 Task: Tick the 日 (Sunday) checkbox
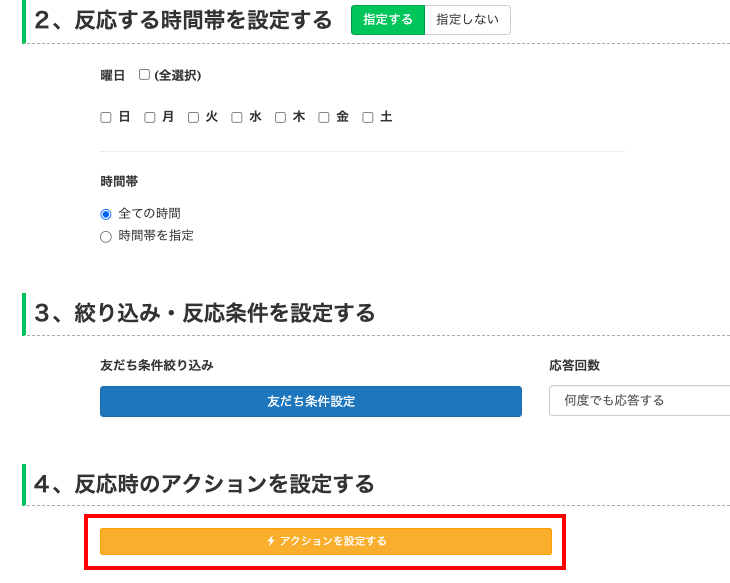[x=106, y=117]
